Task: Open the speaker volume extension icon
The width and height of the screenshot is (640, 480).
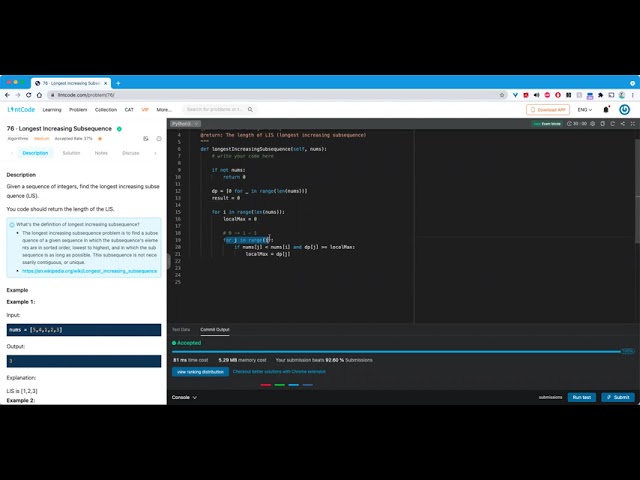Action: (536, 95)
